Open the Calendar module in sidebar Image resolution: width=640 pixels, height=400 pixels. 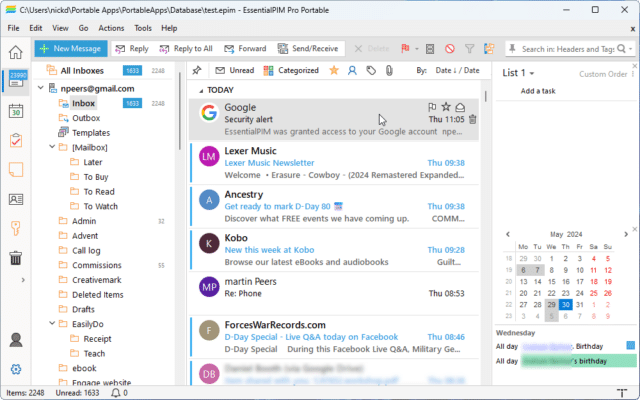[16, 111]
